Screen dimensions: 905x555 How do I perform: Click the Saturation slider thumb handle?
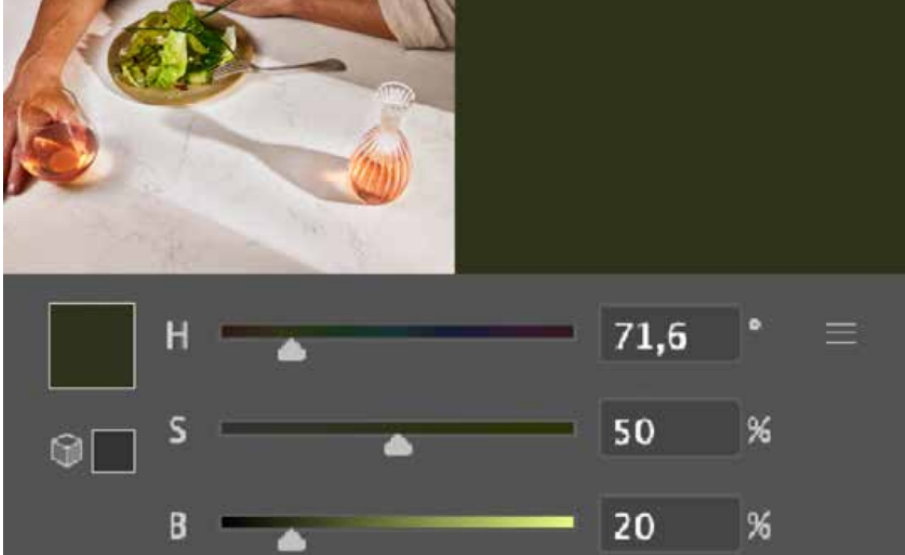tap(398, 445)
